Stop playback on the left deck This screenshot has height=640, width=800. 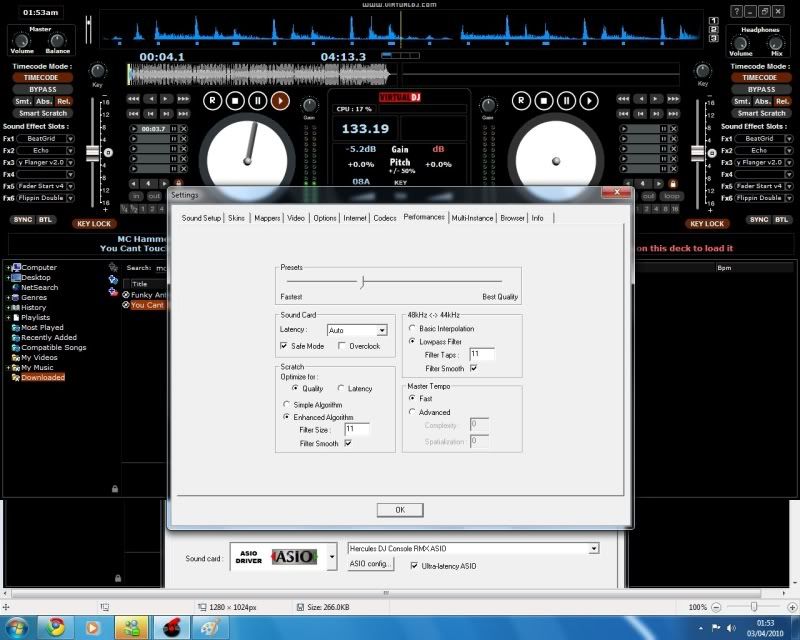[235, 101]
